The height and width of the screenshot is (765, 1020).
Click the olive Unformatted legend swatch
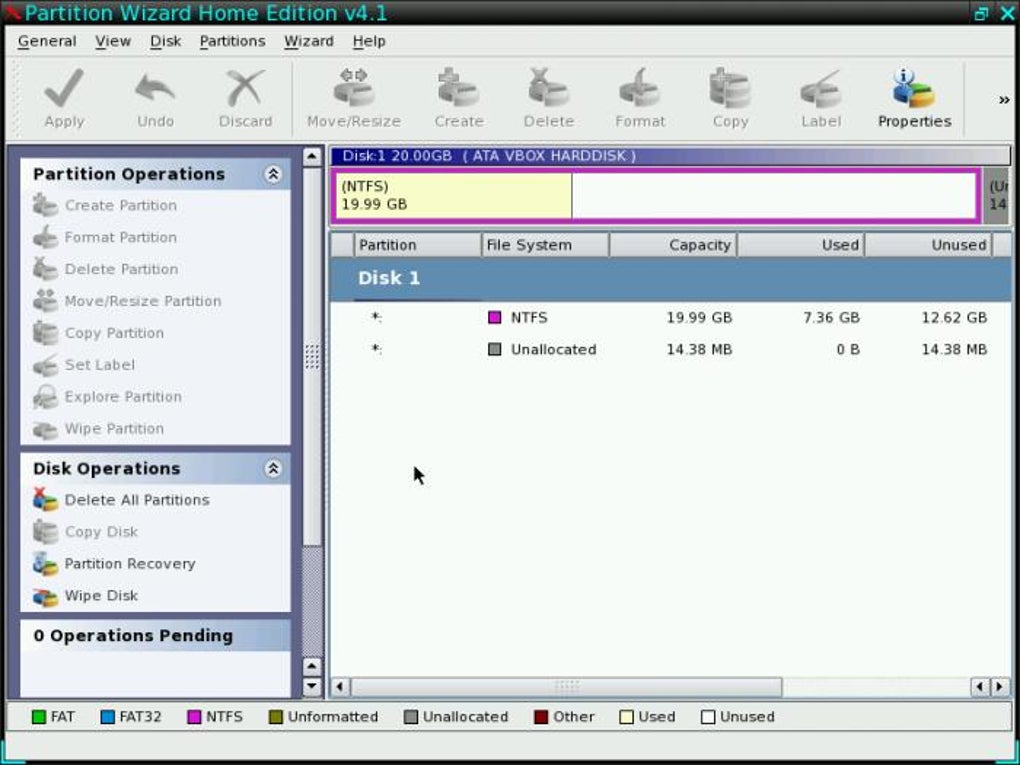276,717
